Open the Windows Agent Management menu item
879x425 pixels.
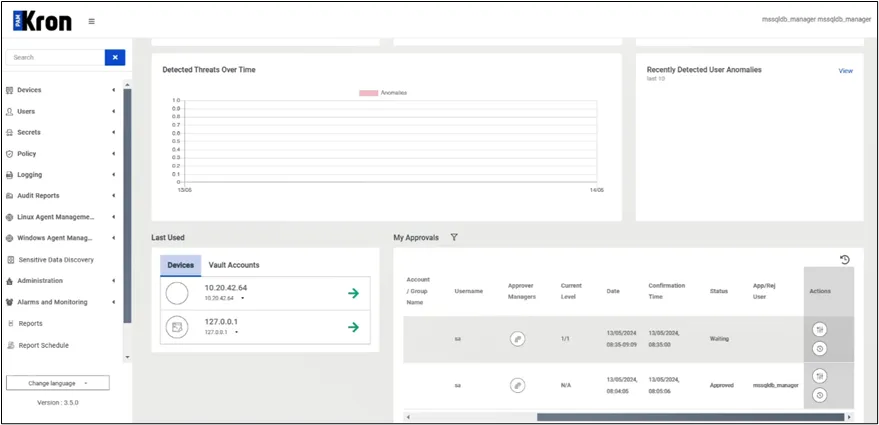coord(55,238)
